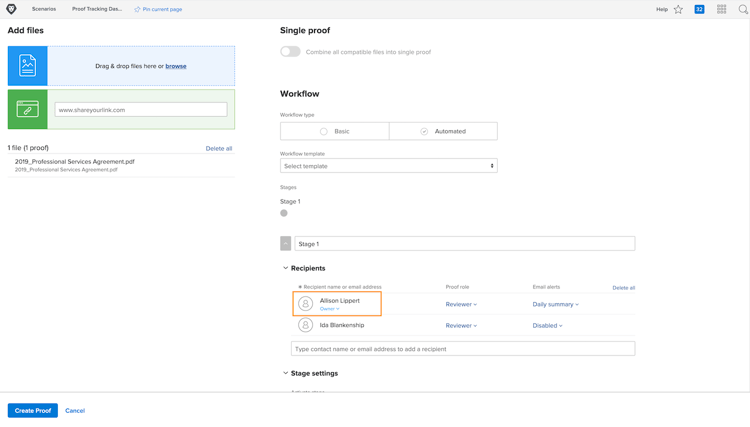Click the Create Proof button
The image size is (750, 427).
33,410
